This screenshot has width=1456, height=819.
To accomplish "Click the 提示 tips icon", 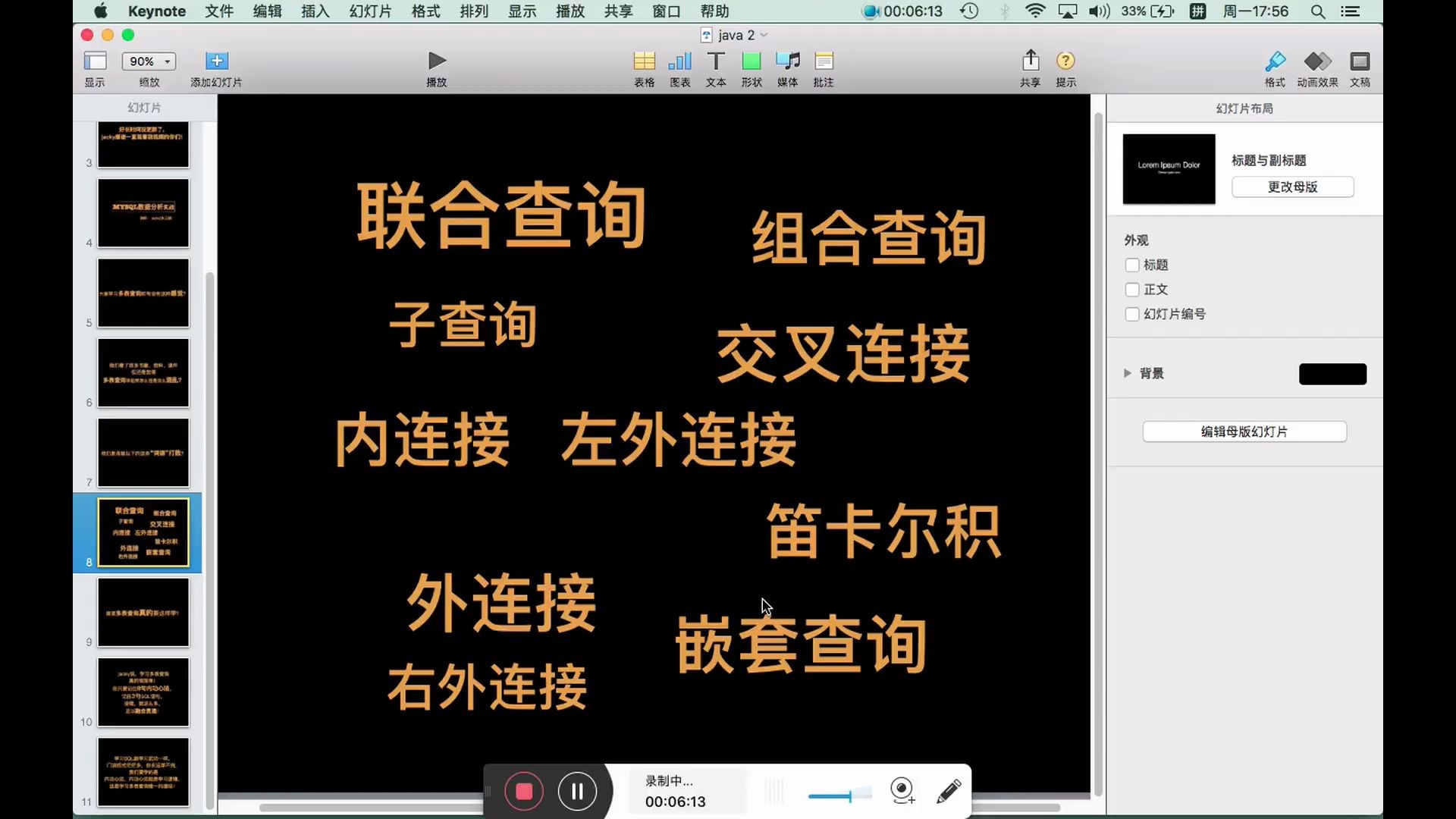I will (1065, 61).
